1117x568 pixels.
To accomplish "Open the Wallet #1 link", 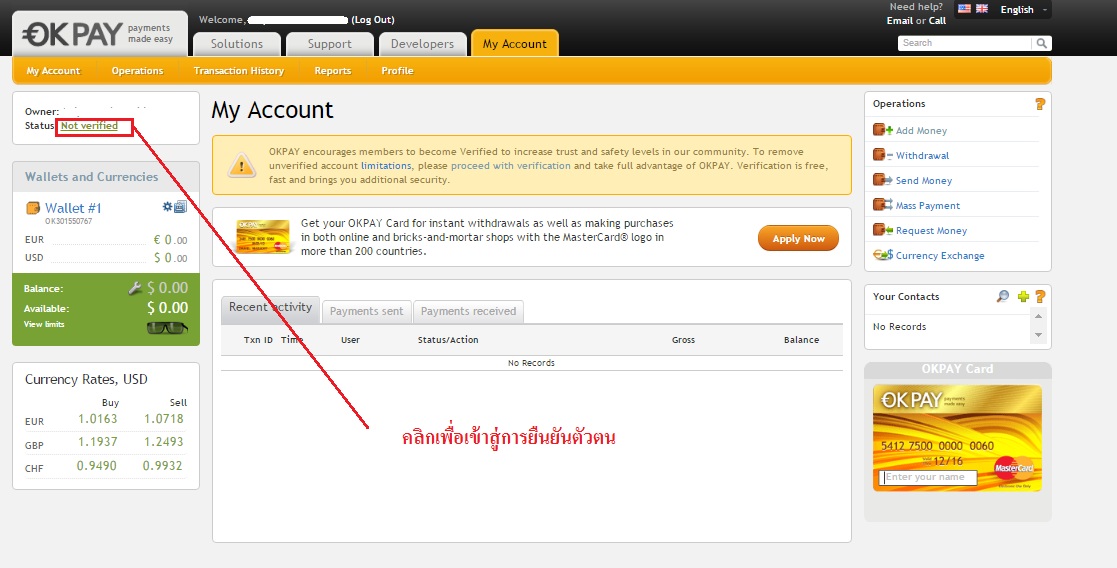I will click(x=73, y=208).
